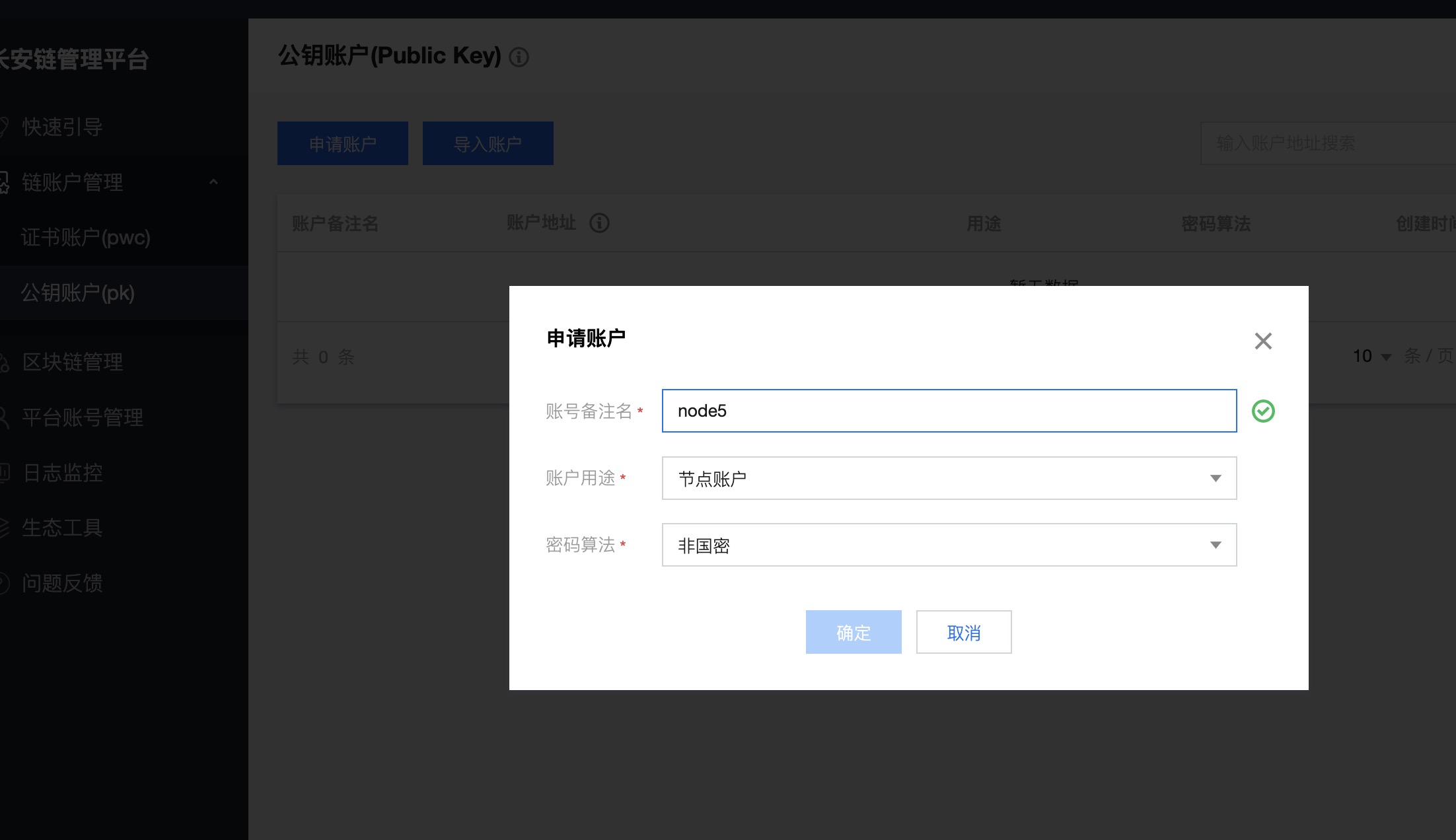This screenshot has height=840, width=1456.
Task: Open 快速引导 in the sidebar
Action: tap(62, 127)
